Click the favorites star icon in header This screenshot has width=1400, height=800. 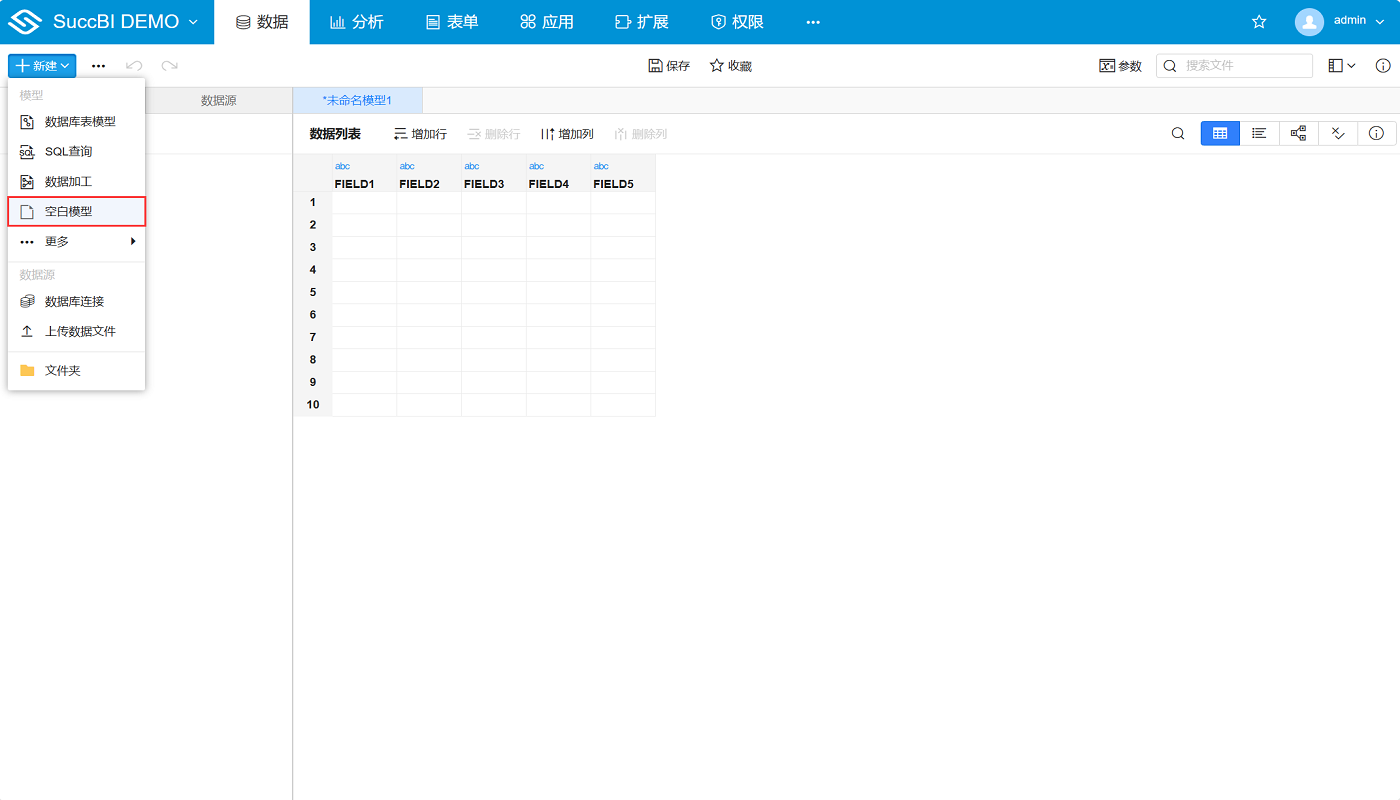click(x=1259, y=22)
